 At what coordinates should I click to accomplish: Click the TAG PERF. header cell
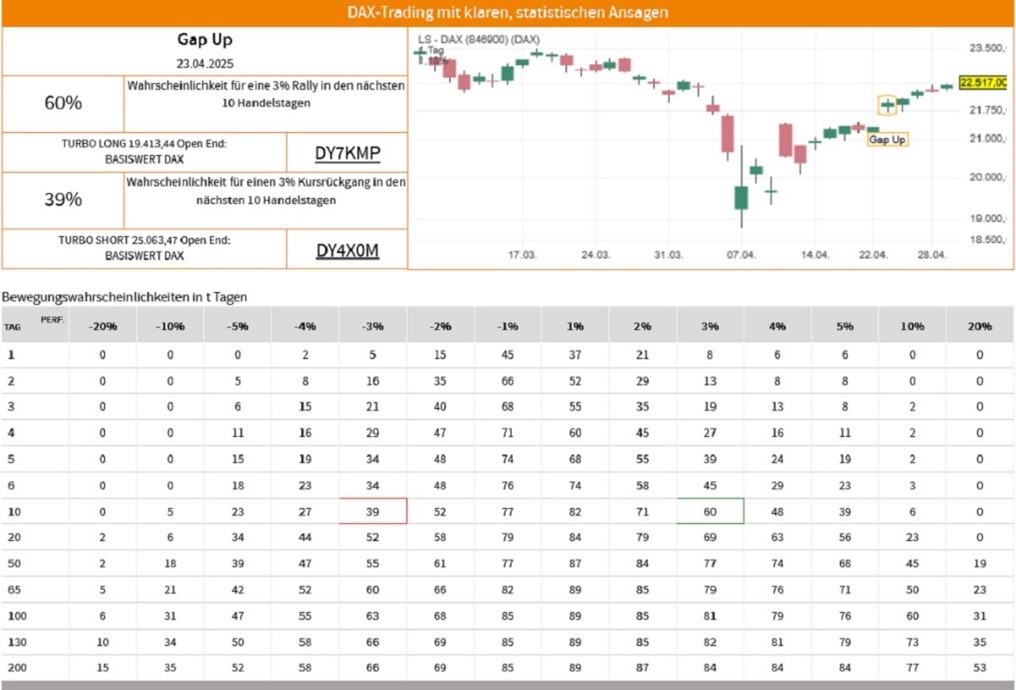35,324
